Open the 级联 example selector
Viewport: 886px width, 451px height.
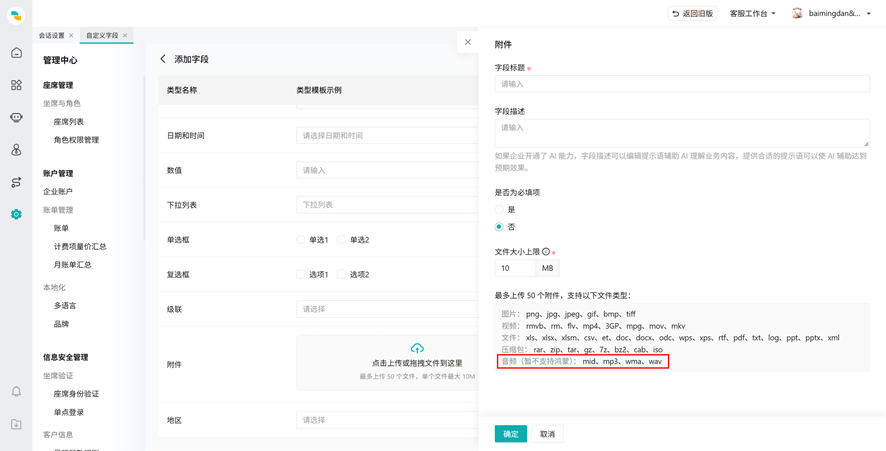click(x=387, y=309)
